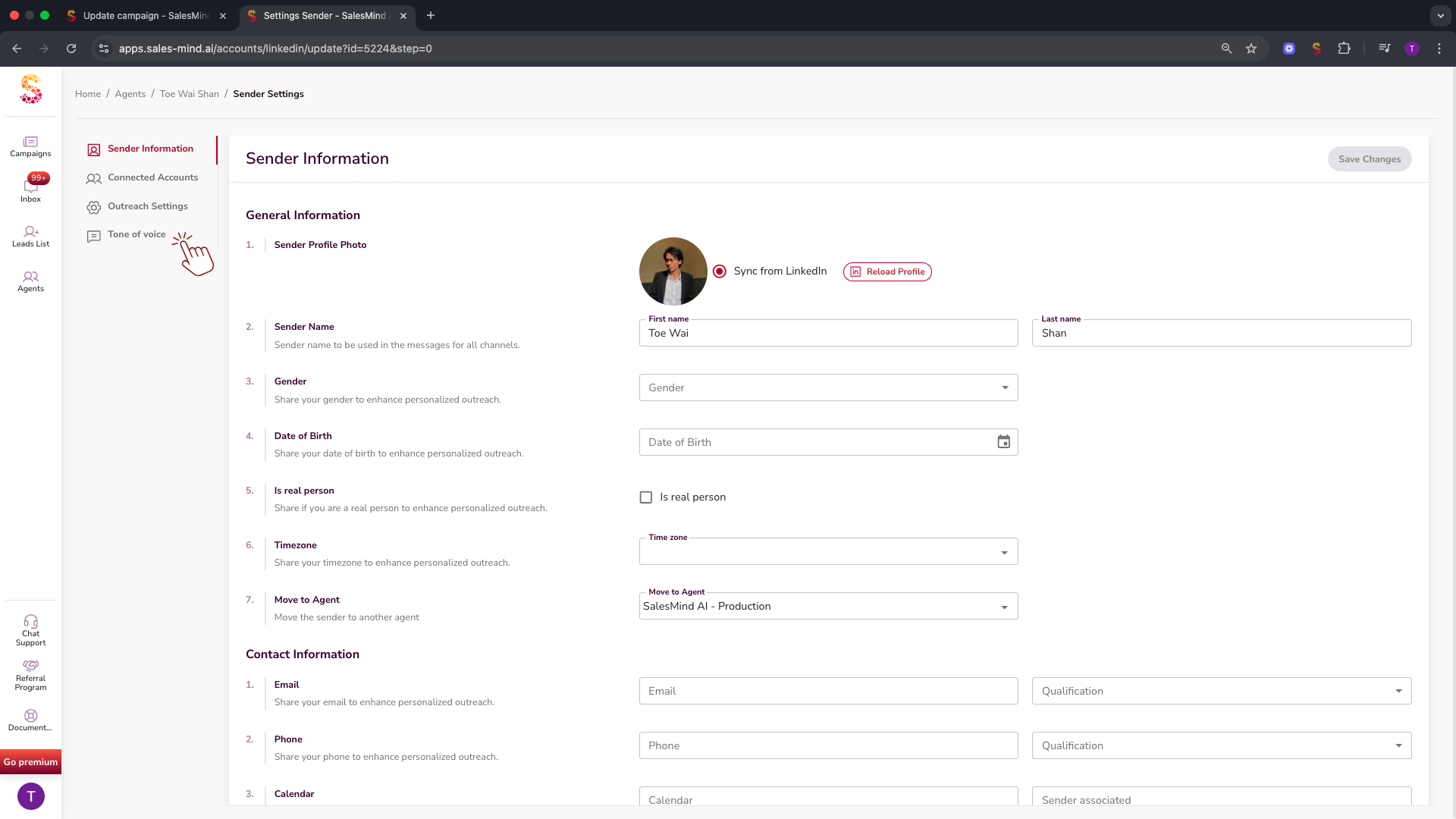Open the Tone of voice section

(136, 234)
